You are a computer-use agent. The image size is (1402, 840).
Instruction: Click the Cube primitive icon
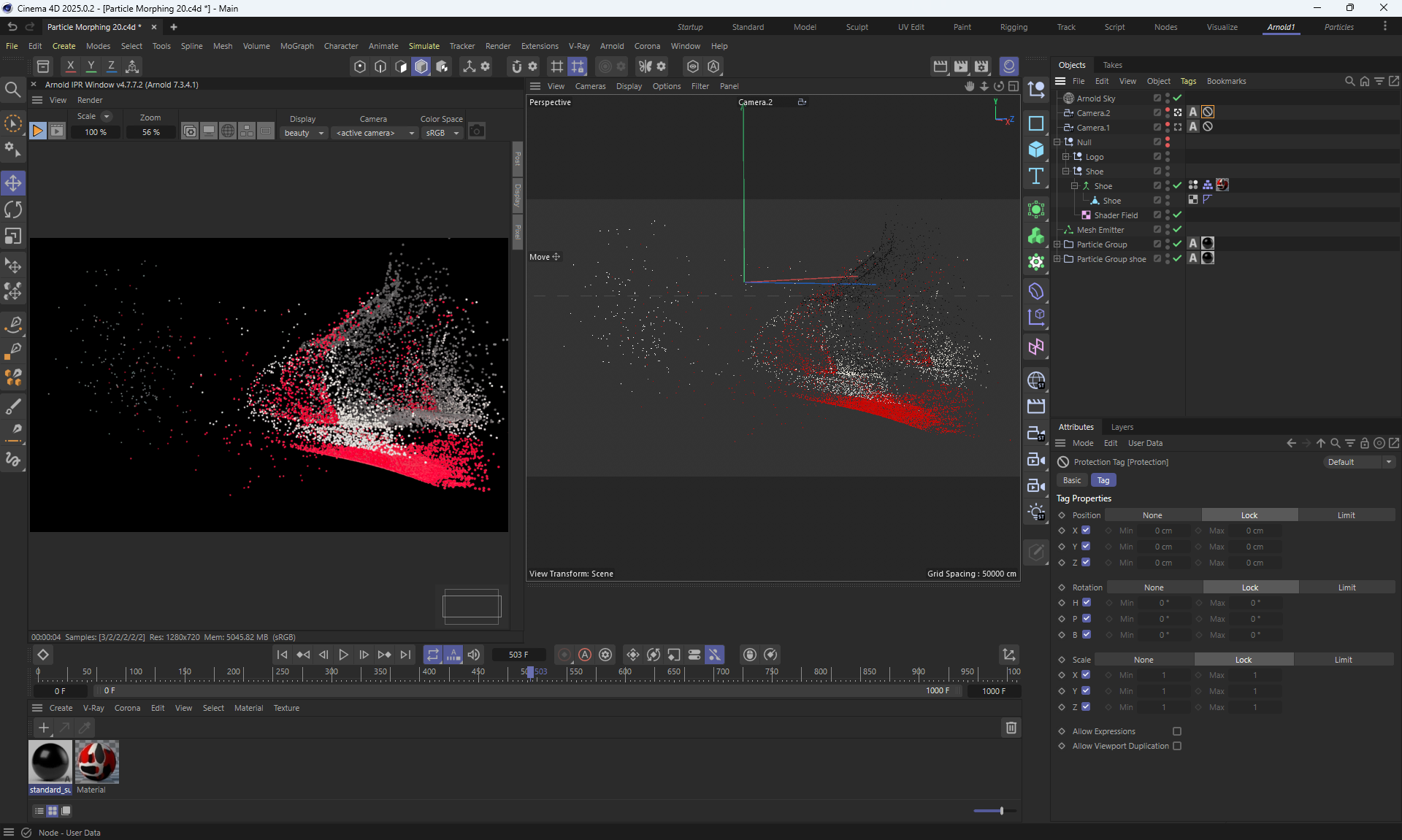(x=1035, y=150)
